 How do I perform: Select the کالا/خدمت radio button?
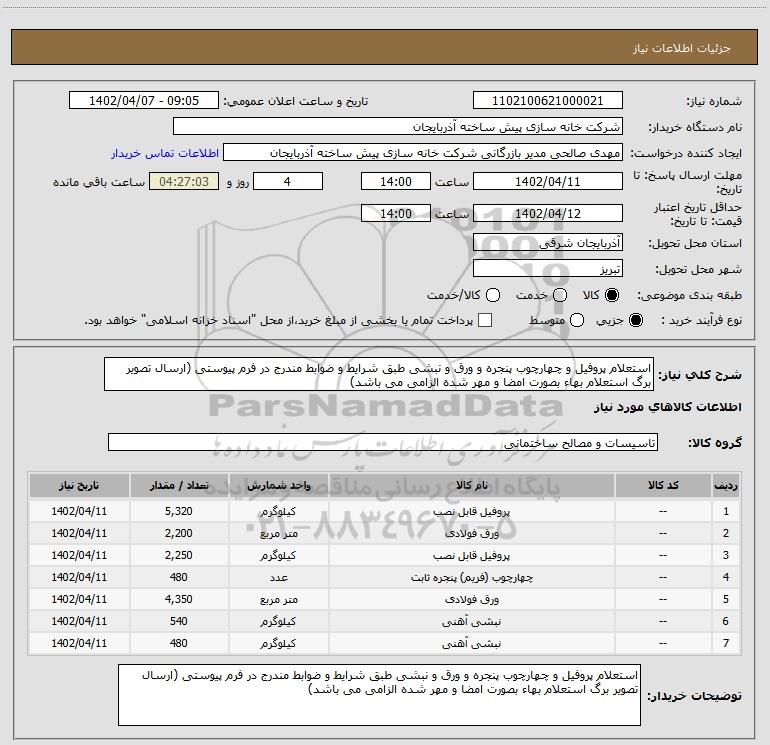point(493,295)
